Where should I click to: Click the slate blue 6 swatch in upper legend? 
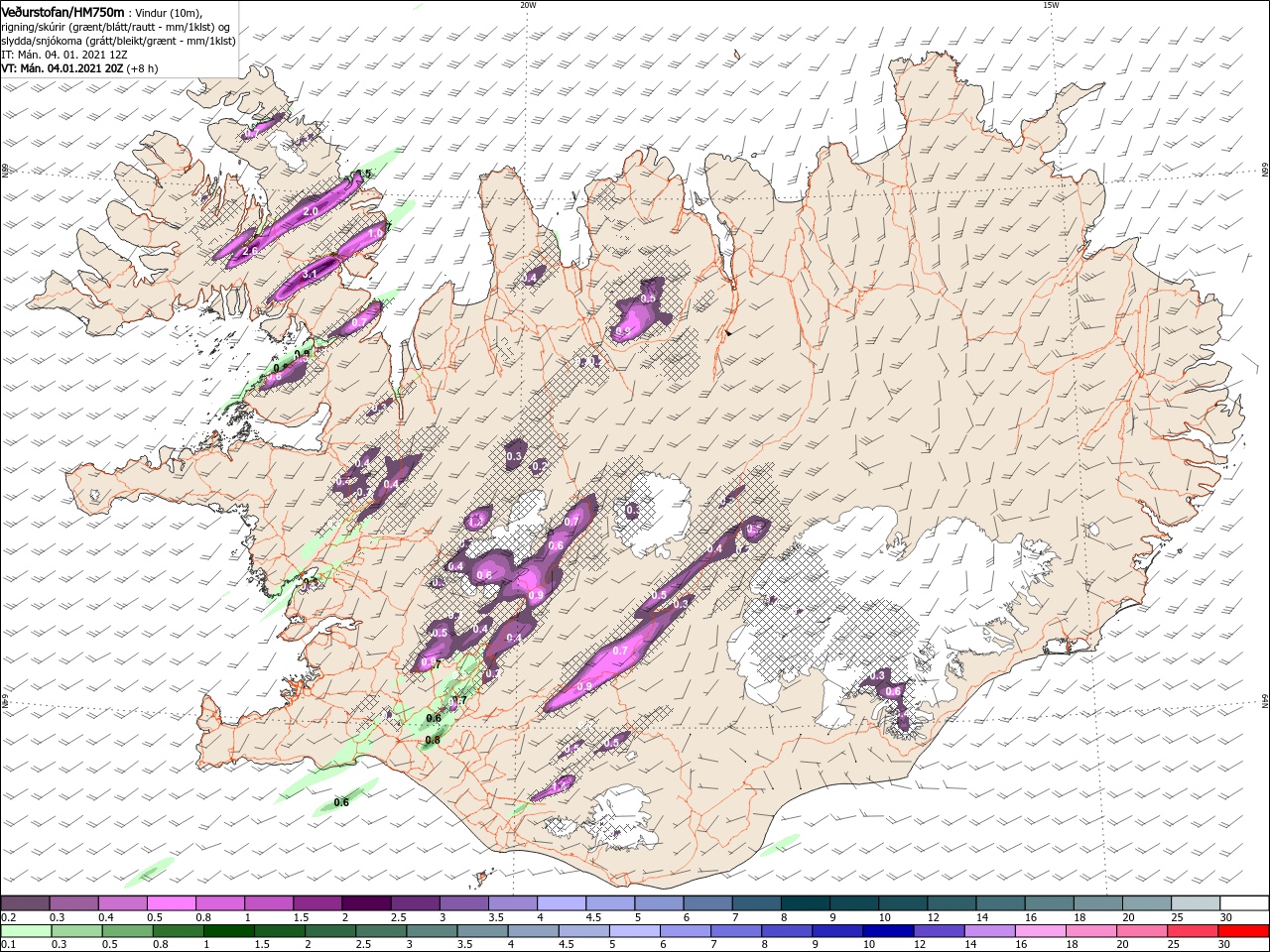click(x=707, y=903)
